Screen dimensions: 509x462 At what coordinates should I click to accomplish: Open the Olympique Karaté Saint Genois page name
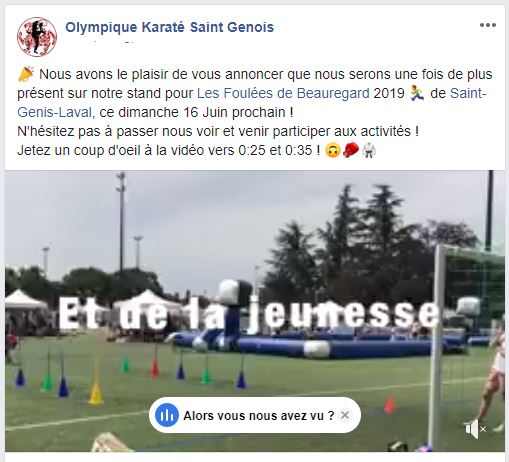pos(170,27)
